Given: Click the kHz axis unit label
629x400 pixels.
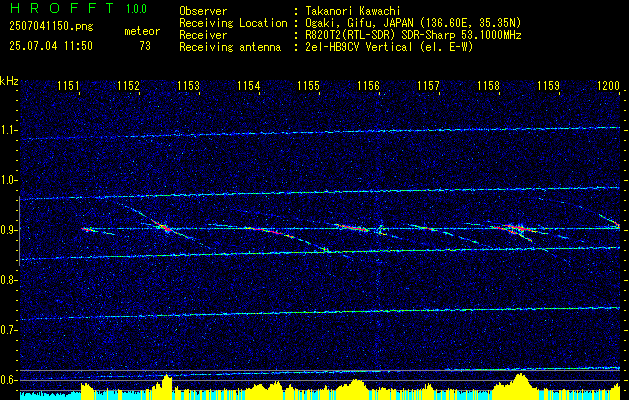Looking at the screenshot, I should pyautogui.click(x=9, y=81).
